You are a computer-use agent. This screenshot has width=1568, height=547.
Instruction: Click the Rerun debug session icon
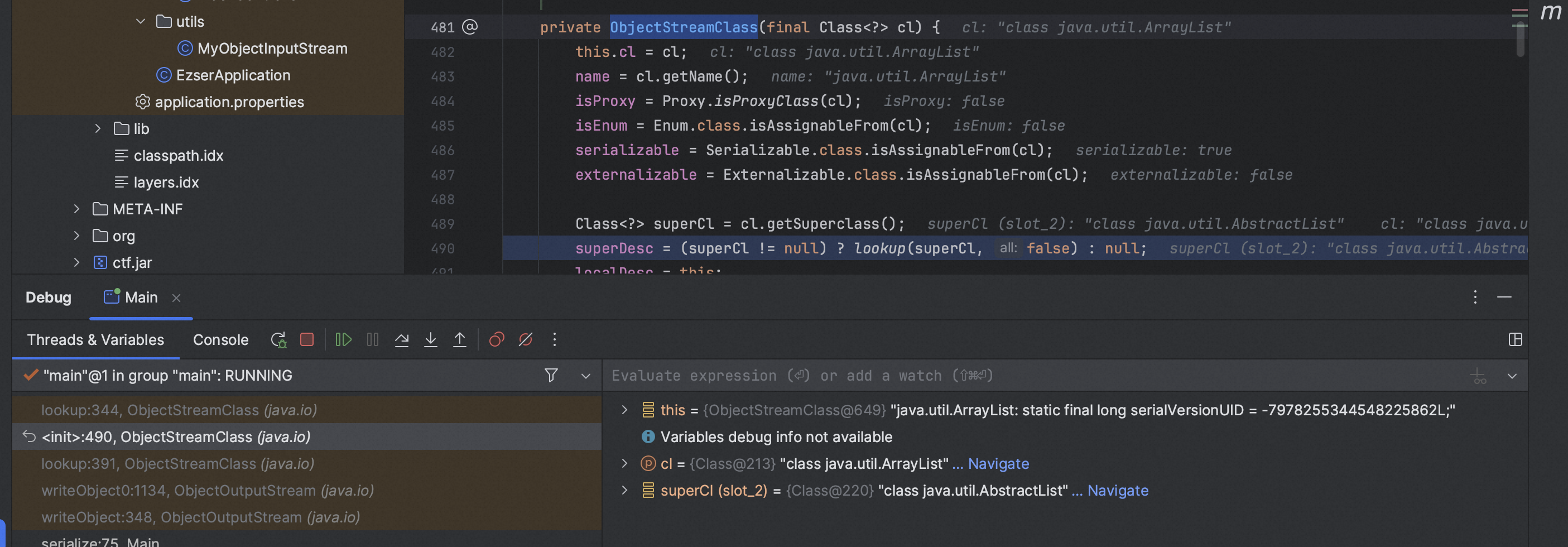278,340
